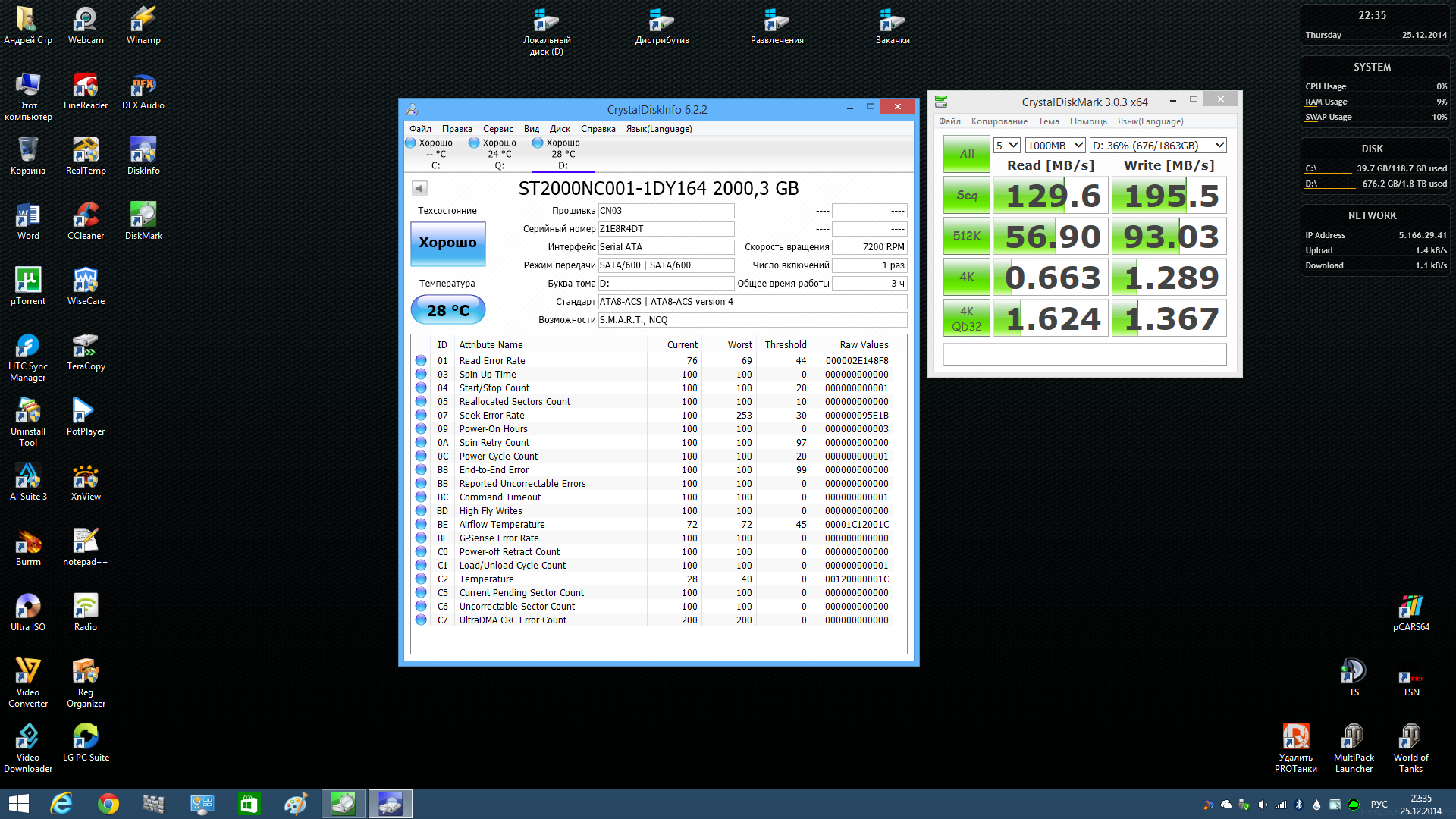Open Google Chrome from the taskbar

click(108, 804)
